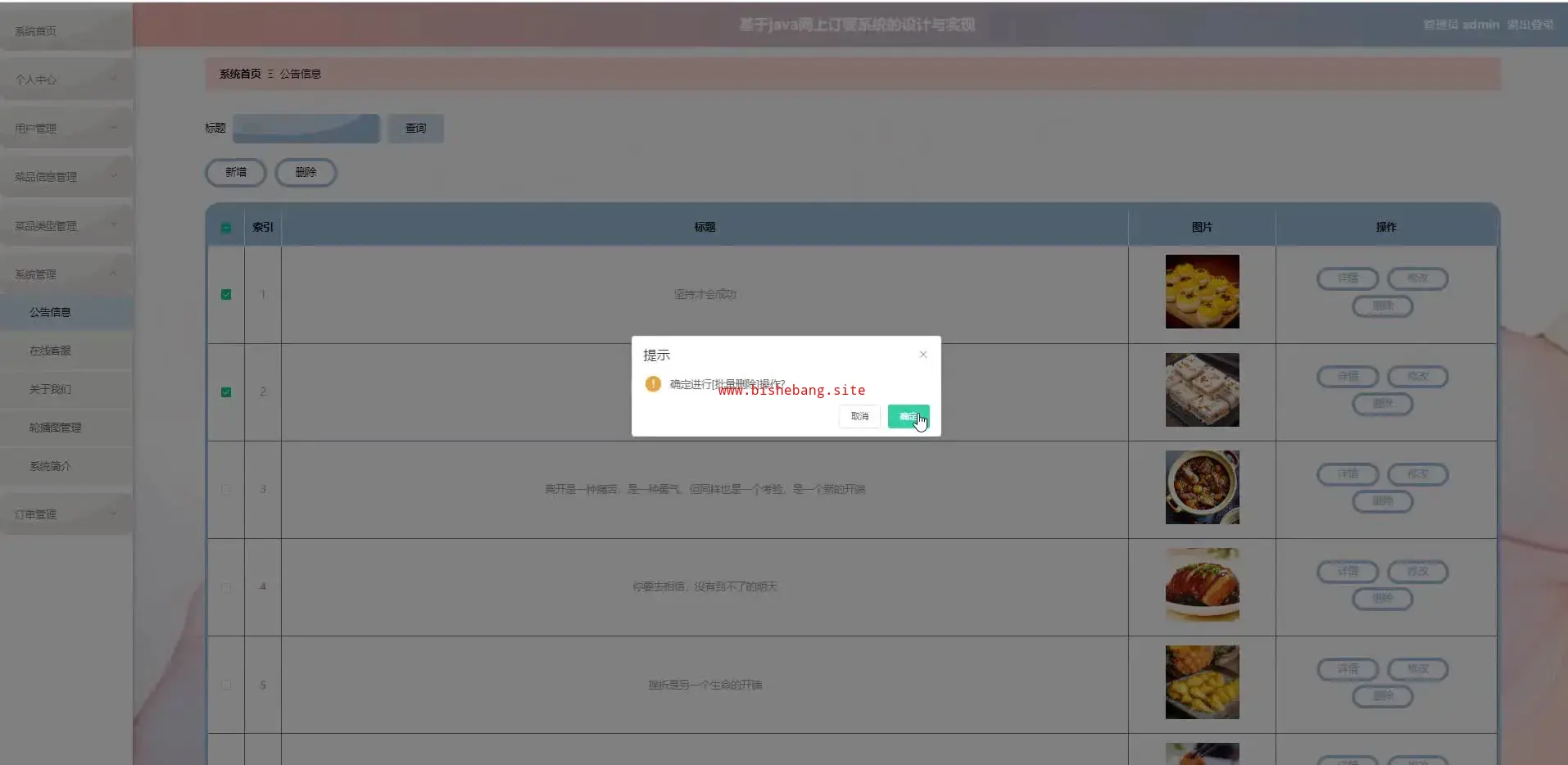This screenshot has width=1568, height=765.
Task: Confirm batch delete with the green 确定 button
Action: tap(909, 416)
